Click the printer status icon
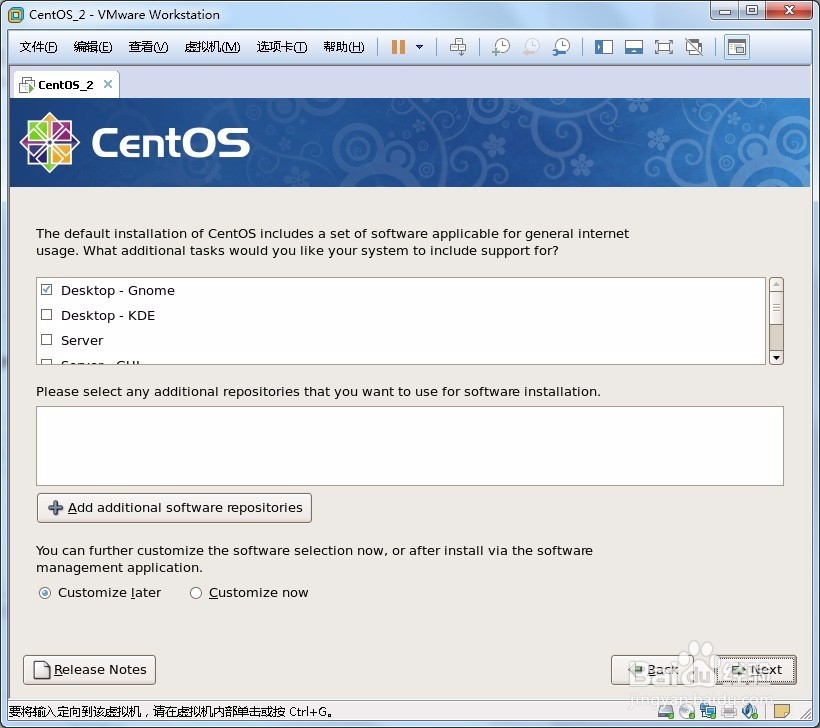820x728 pixels. pos(729,711)
